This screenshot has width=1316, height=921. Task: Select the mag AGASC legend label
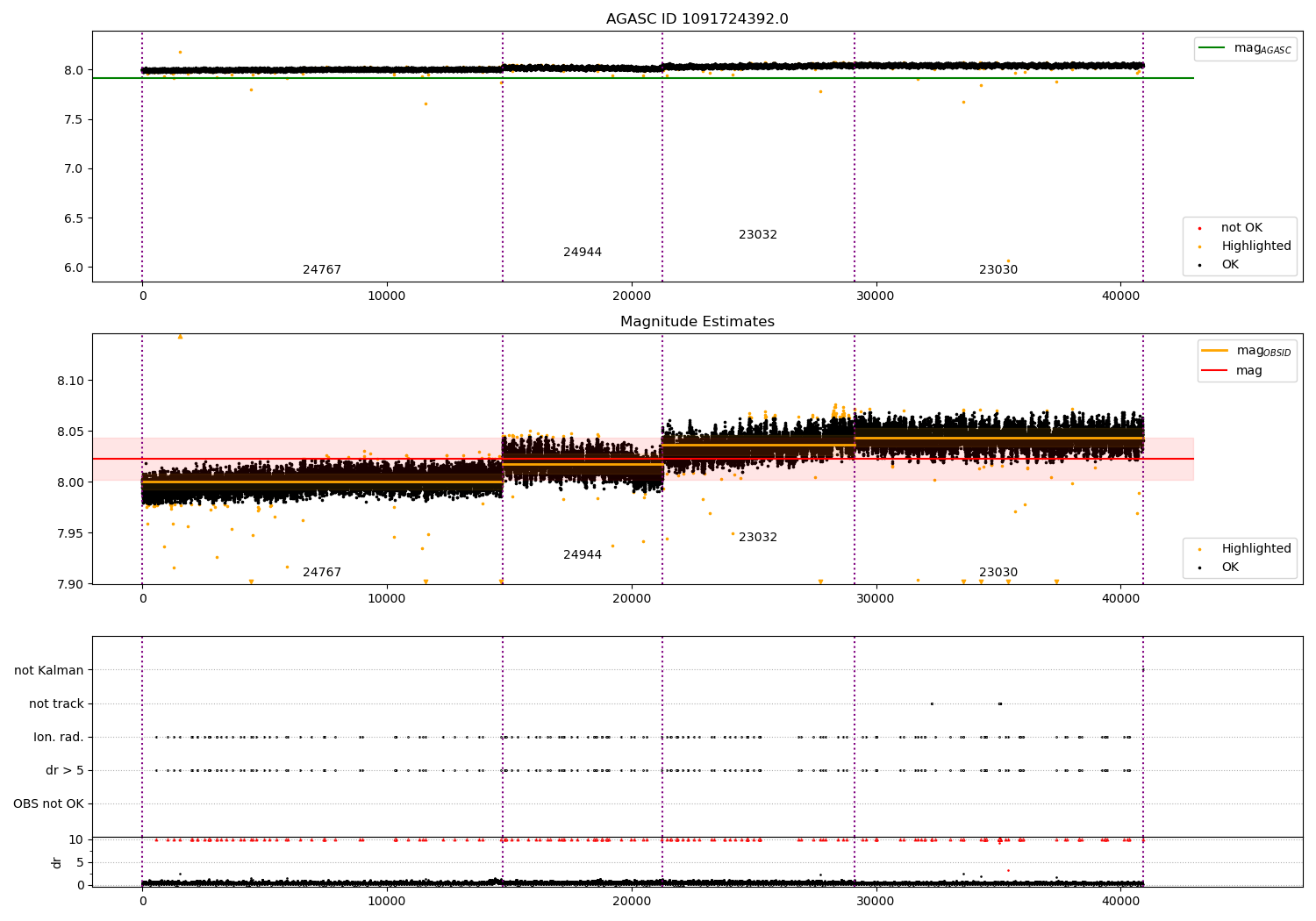[x=1262, y=48]
